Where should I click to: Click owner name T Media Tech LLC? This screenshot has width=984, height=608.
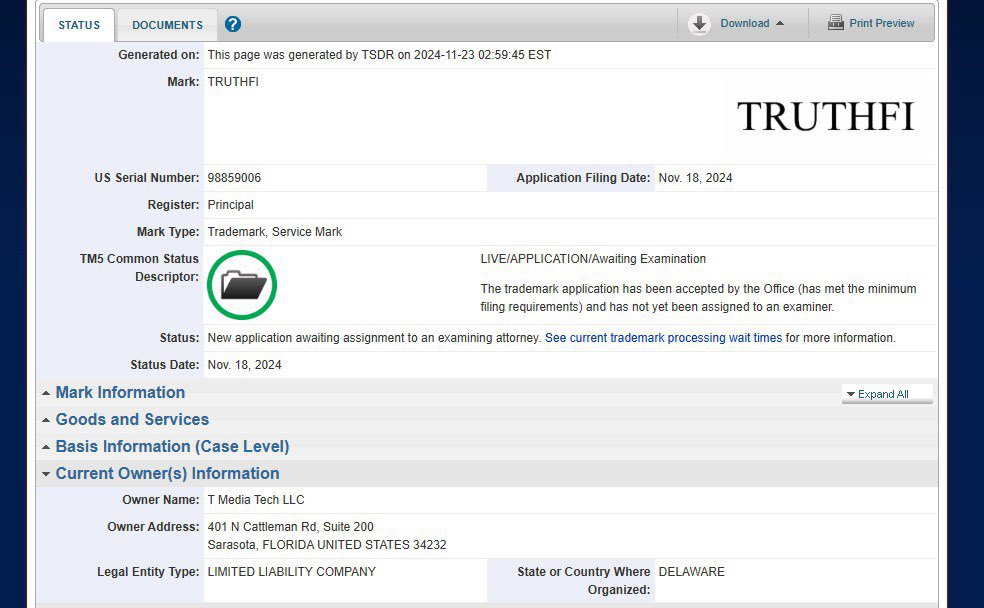256,499
